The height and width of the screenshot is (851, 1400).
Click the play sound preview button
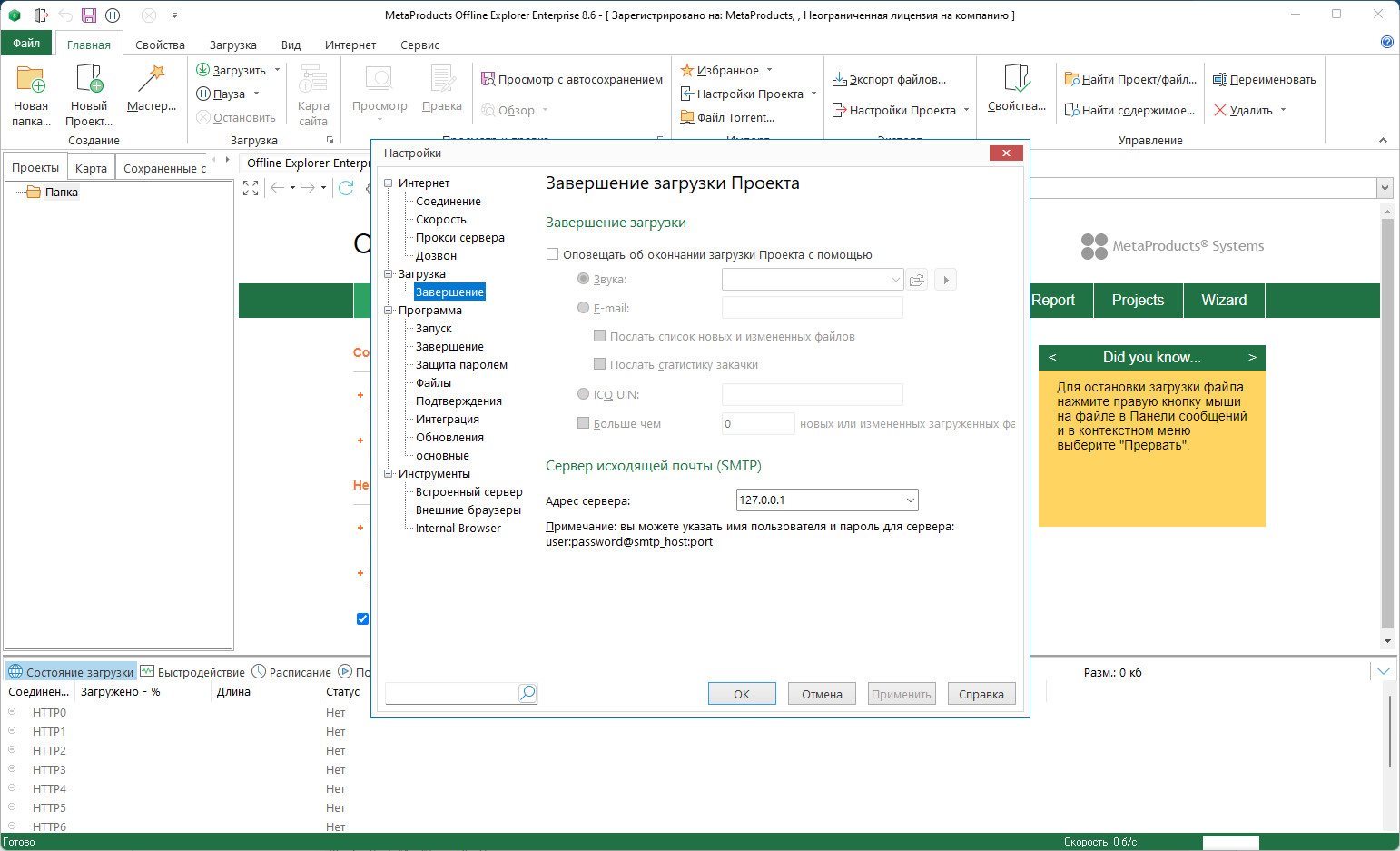[945, 280]
